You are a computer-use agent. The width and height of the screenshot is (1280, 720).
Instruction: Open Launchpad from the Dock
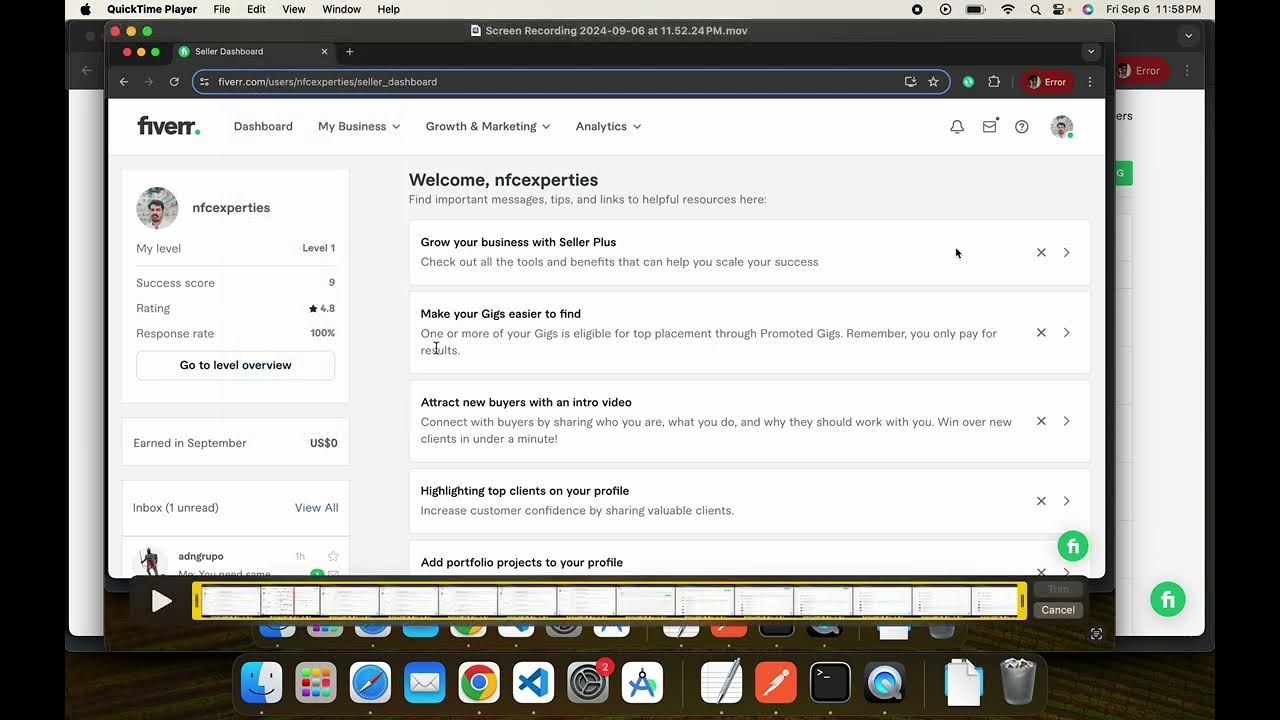(316, 683)
